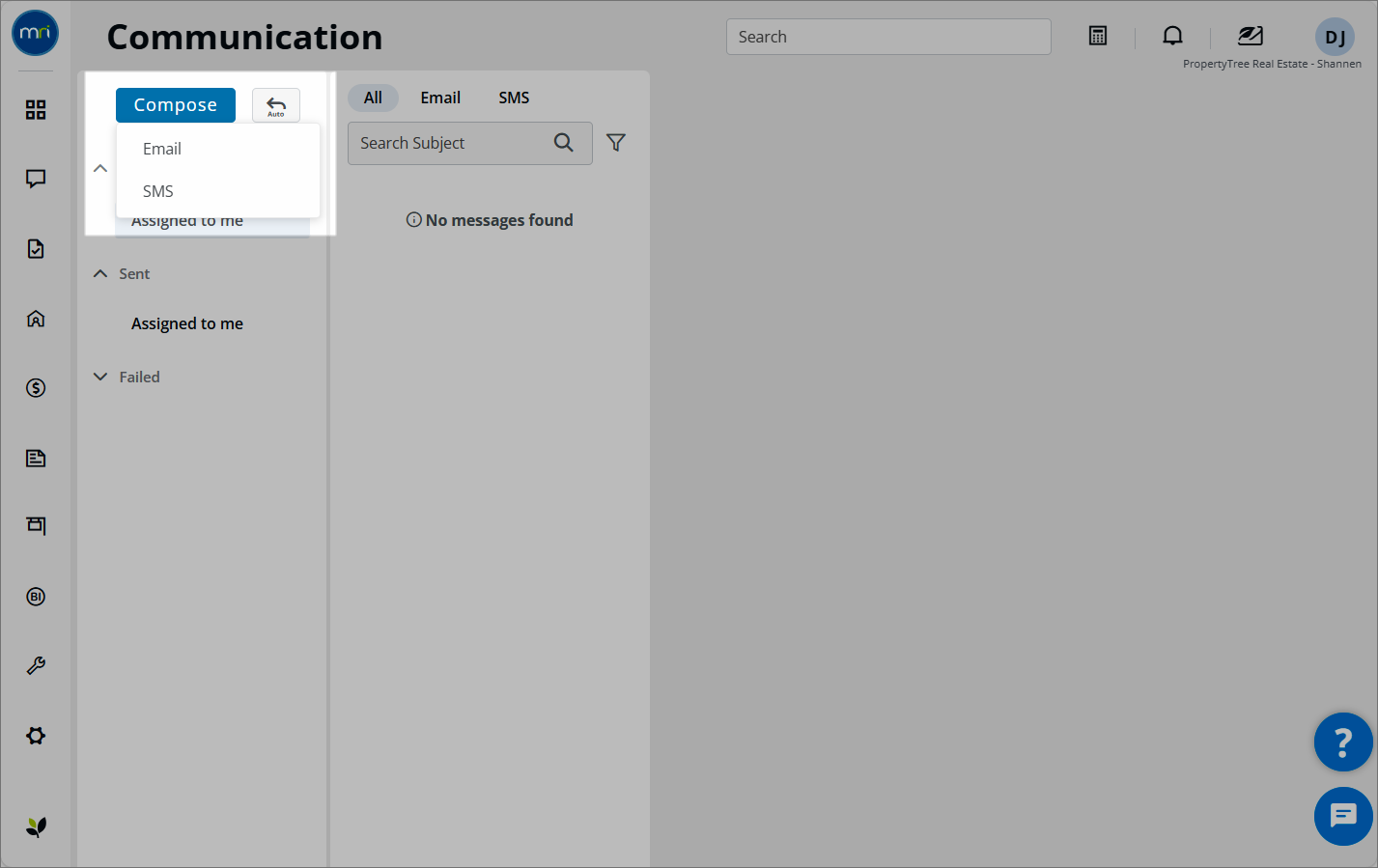This screenshot has width=1378, height=868.
Task: Open the accounting dollar sign sidebar icon
Action: point(36,388)
